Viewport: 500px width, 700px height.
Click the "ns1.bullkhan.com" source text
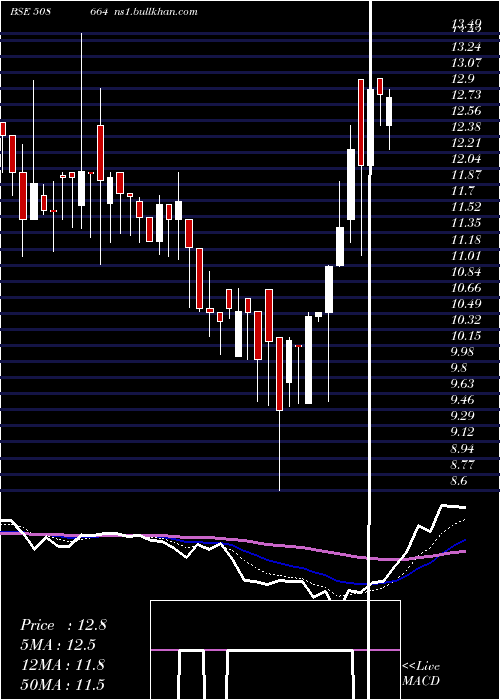point(156,12)
